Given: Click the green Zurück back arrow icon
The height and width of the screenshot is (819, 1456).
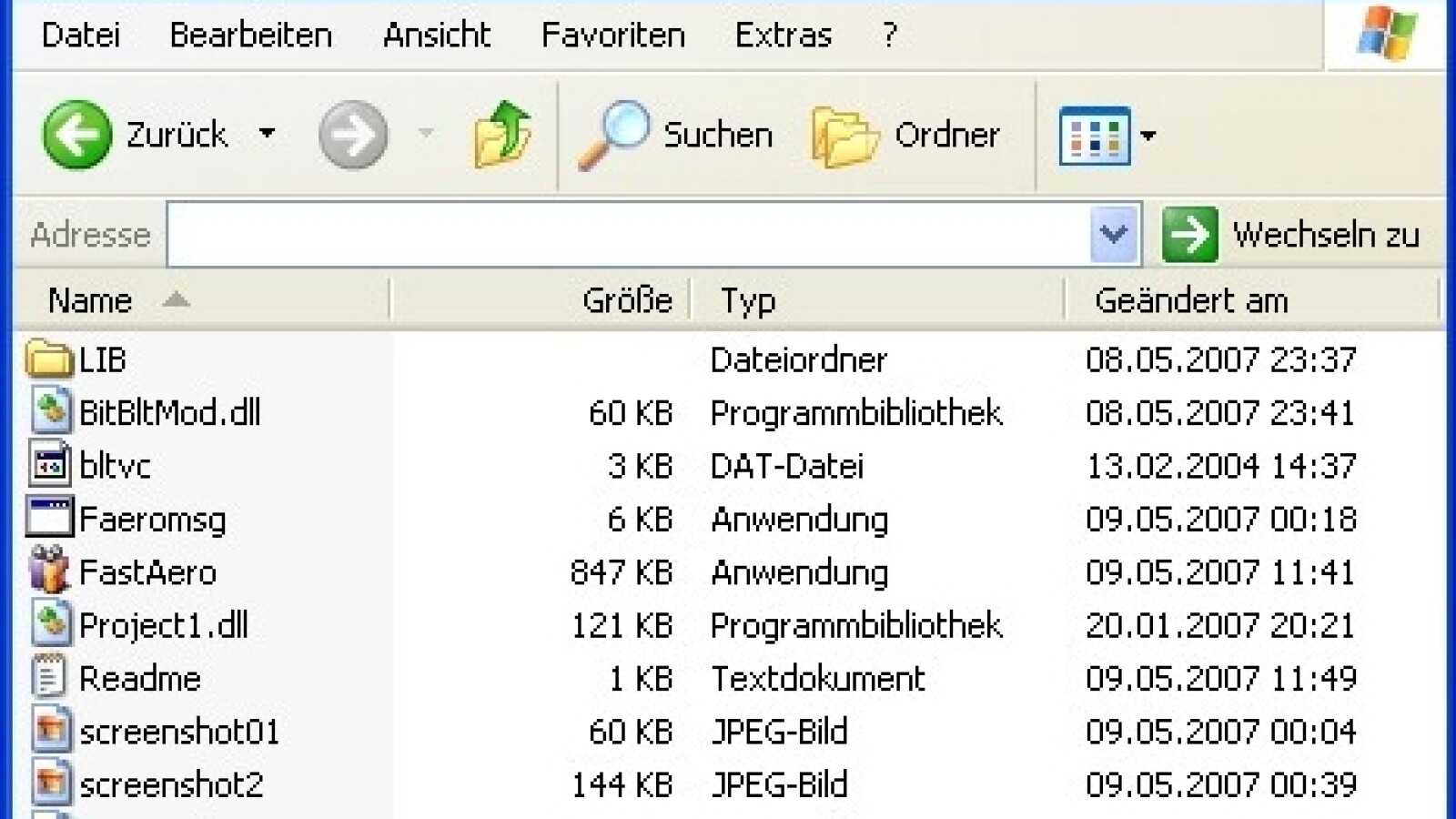Looking at the screenshot, I should coord(76,135).
